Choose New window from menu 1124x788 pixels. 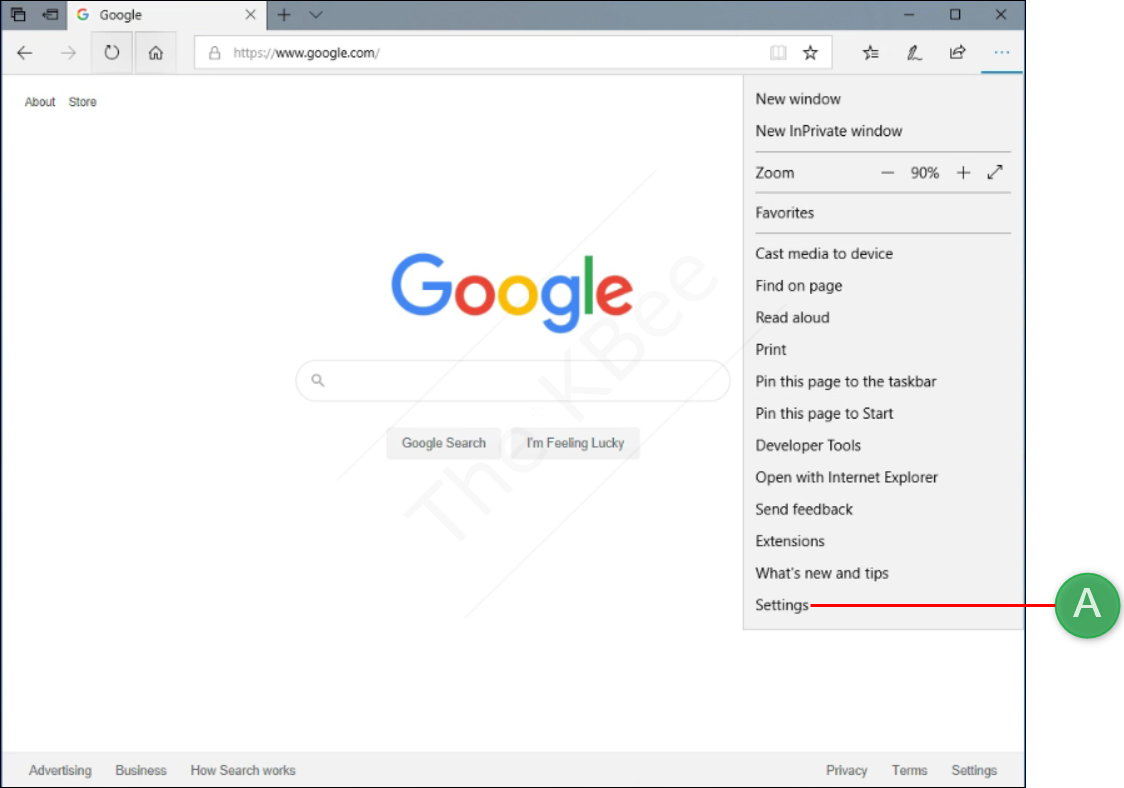coord(798,99)
